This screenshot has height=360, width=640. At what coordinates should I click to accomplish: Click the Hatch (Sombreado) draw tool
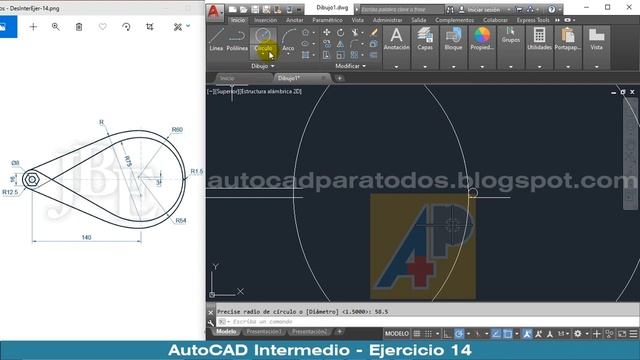pos(305,55)
